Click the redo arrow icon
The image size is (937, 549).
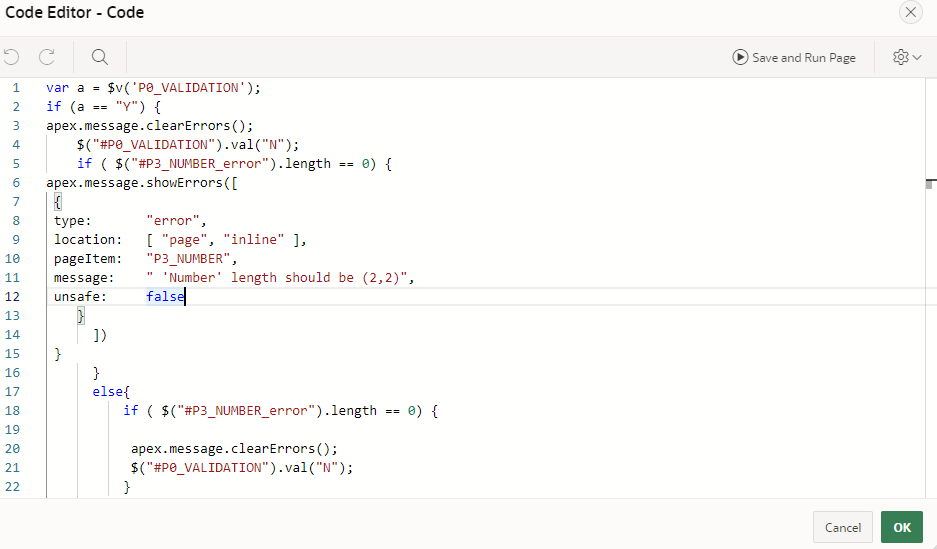47,57
